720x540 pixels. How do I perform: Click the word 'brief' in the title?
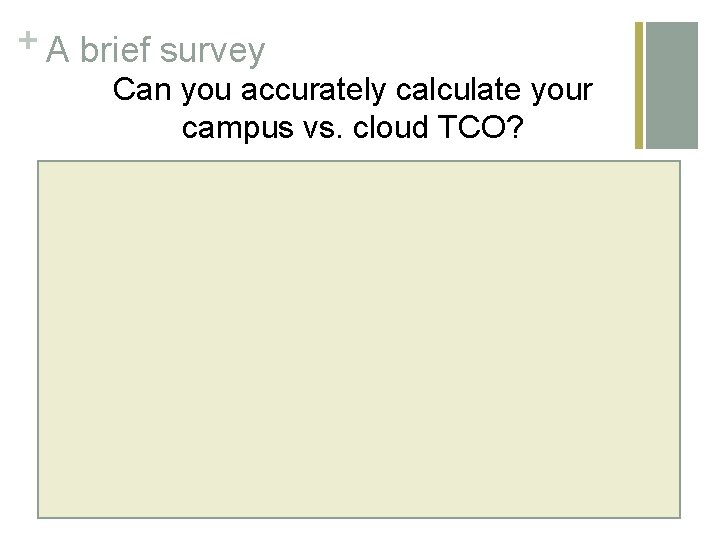[x=116, y=49]
